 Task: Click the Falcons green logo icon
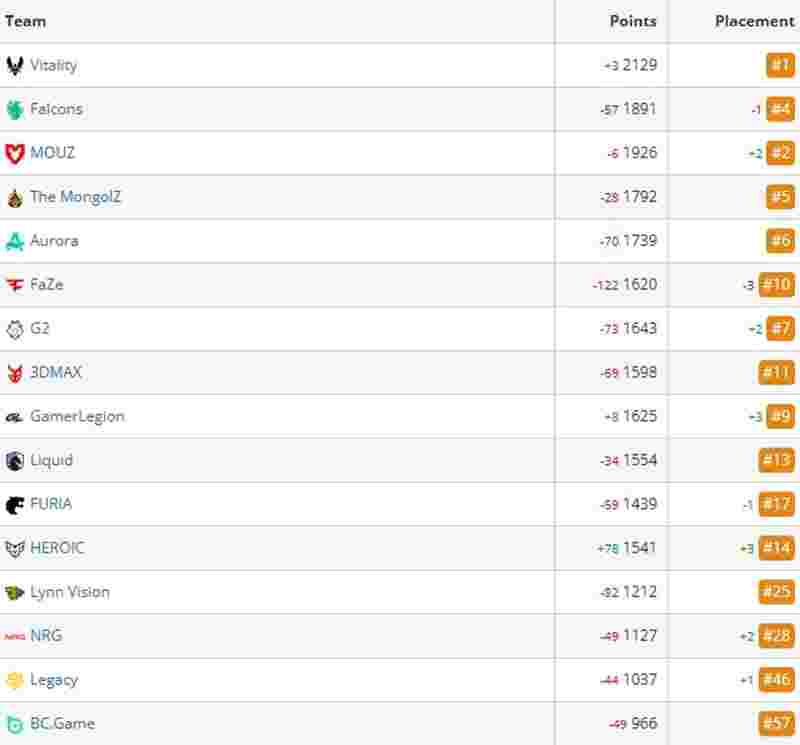15,110
